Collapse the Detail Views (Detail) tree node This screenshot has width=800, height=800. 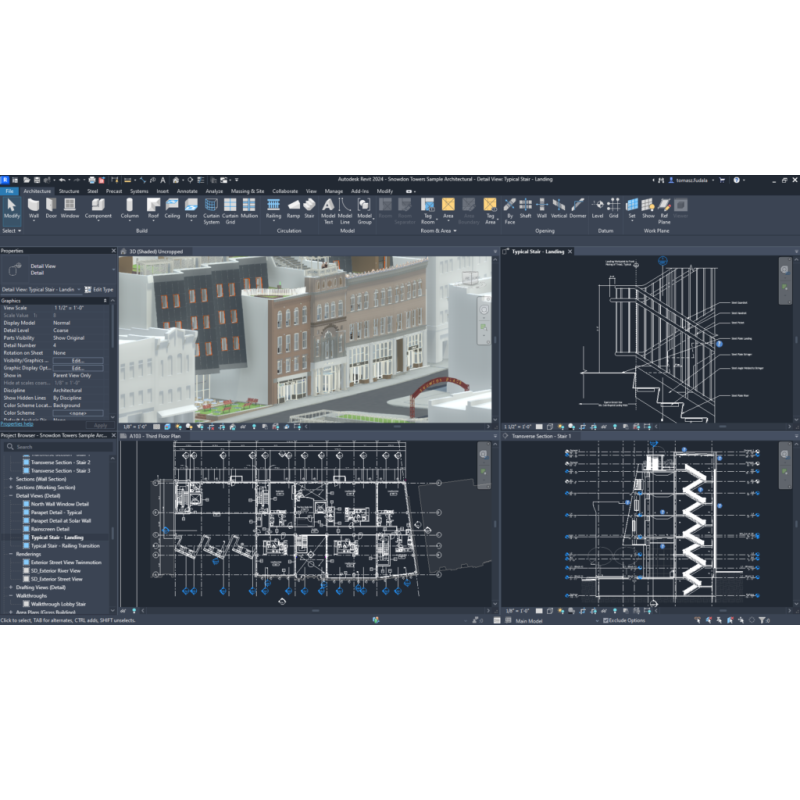(x=11, y=495)
